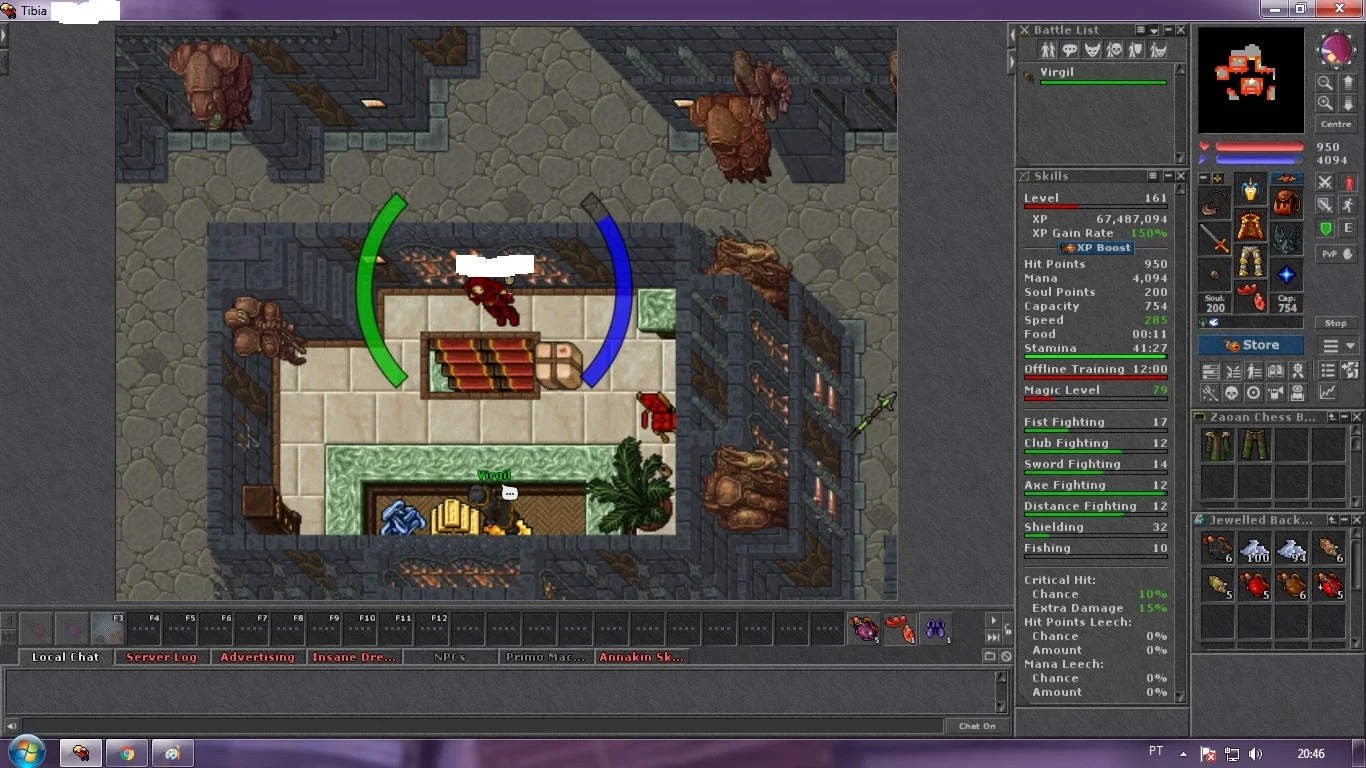The height and width of the screenshot is (768, 1366).
Task: Open the Store button
Action: [x=1251, y=346]
